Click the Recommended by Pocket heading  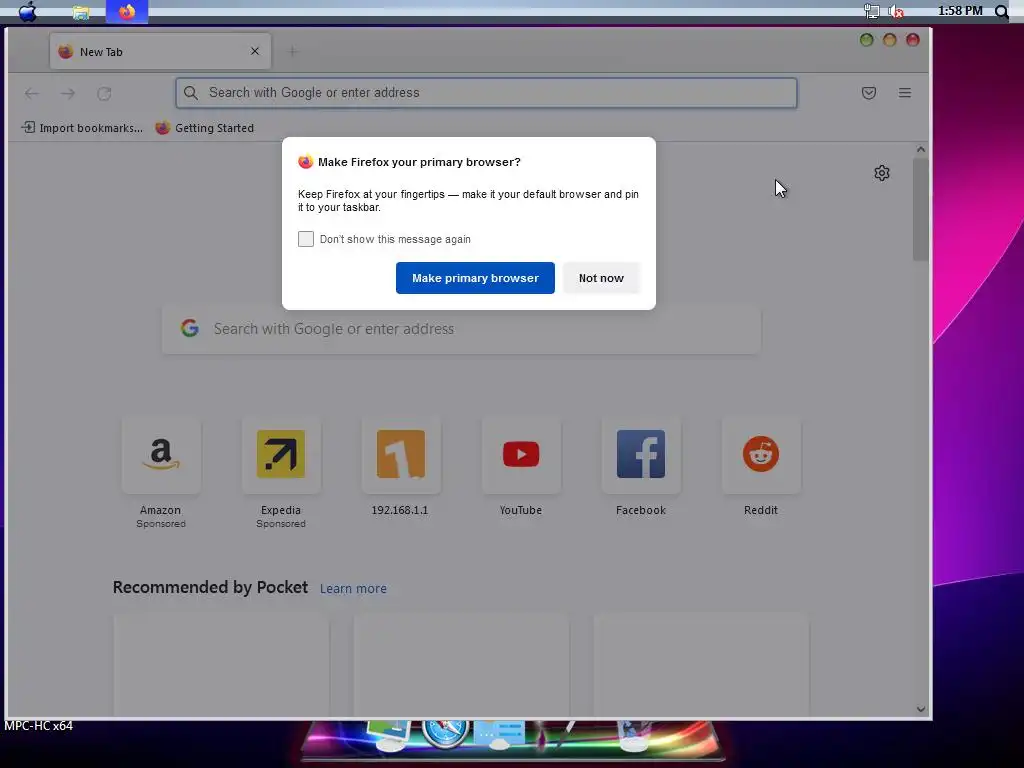pos(210,587)
